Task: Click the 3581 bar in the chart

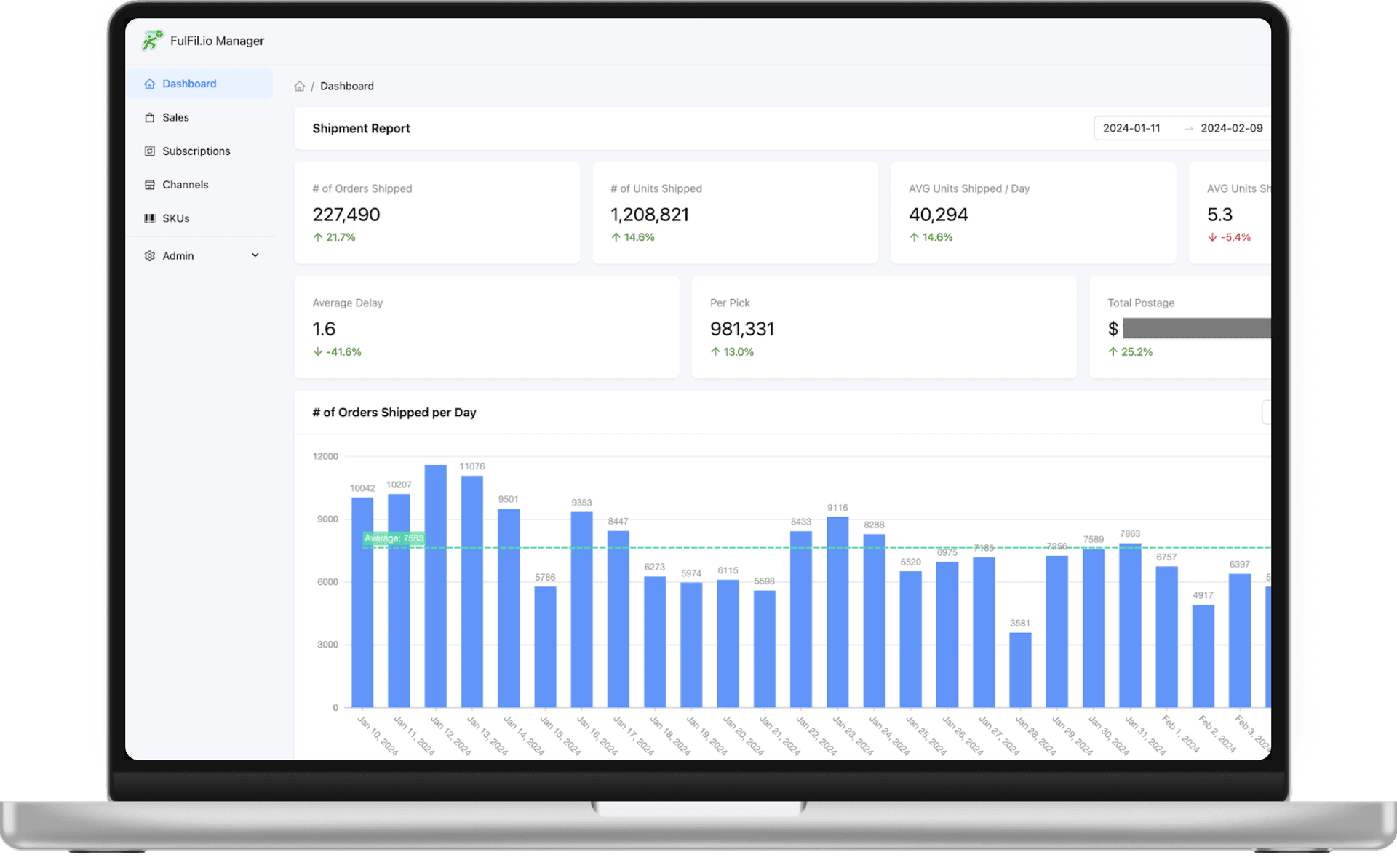Action: coord(1020,669)
